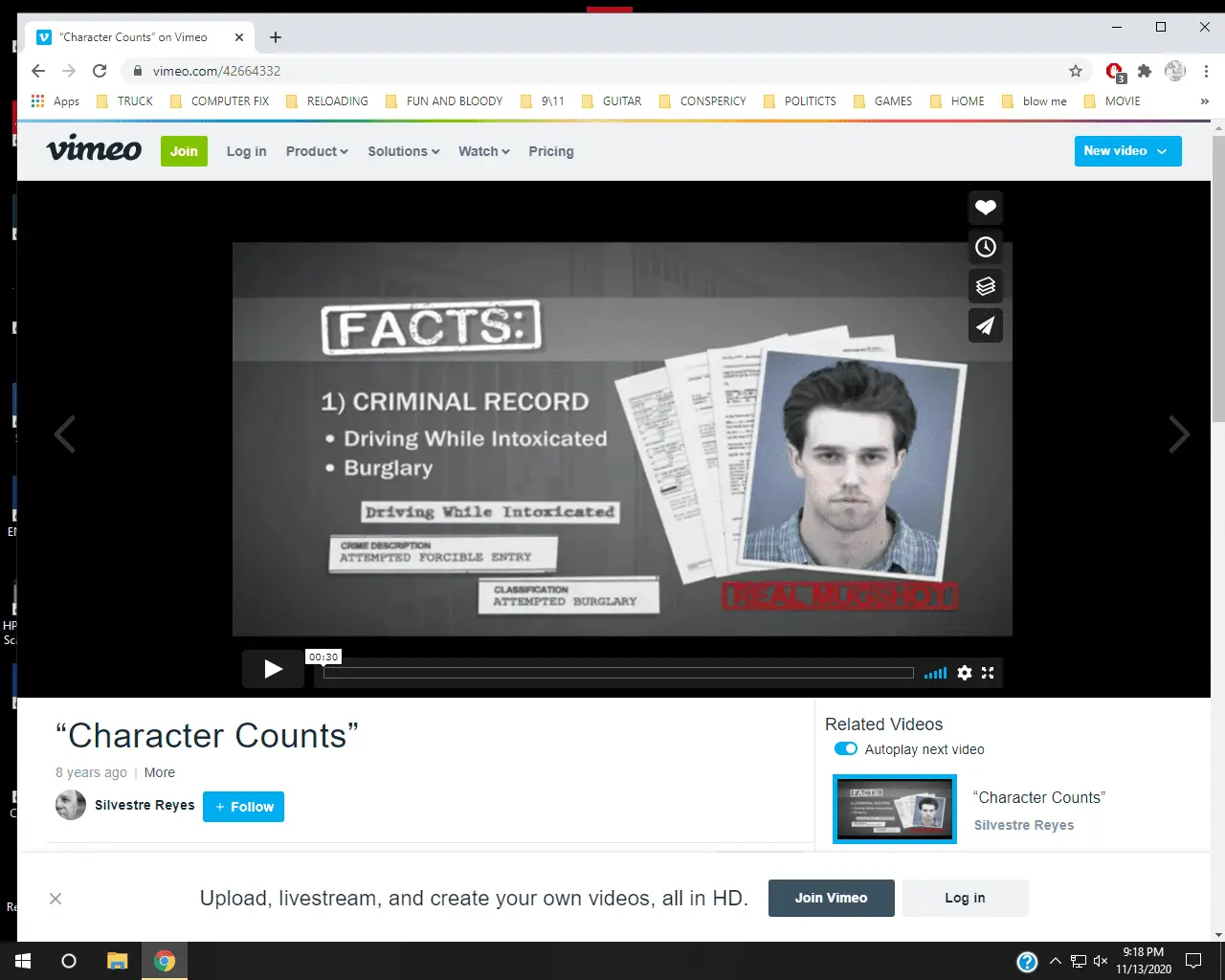The height and width of the screenshot is (980, 1225).
Task: Add video to collections stack icon
Action: click(x=985, y=286)
